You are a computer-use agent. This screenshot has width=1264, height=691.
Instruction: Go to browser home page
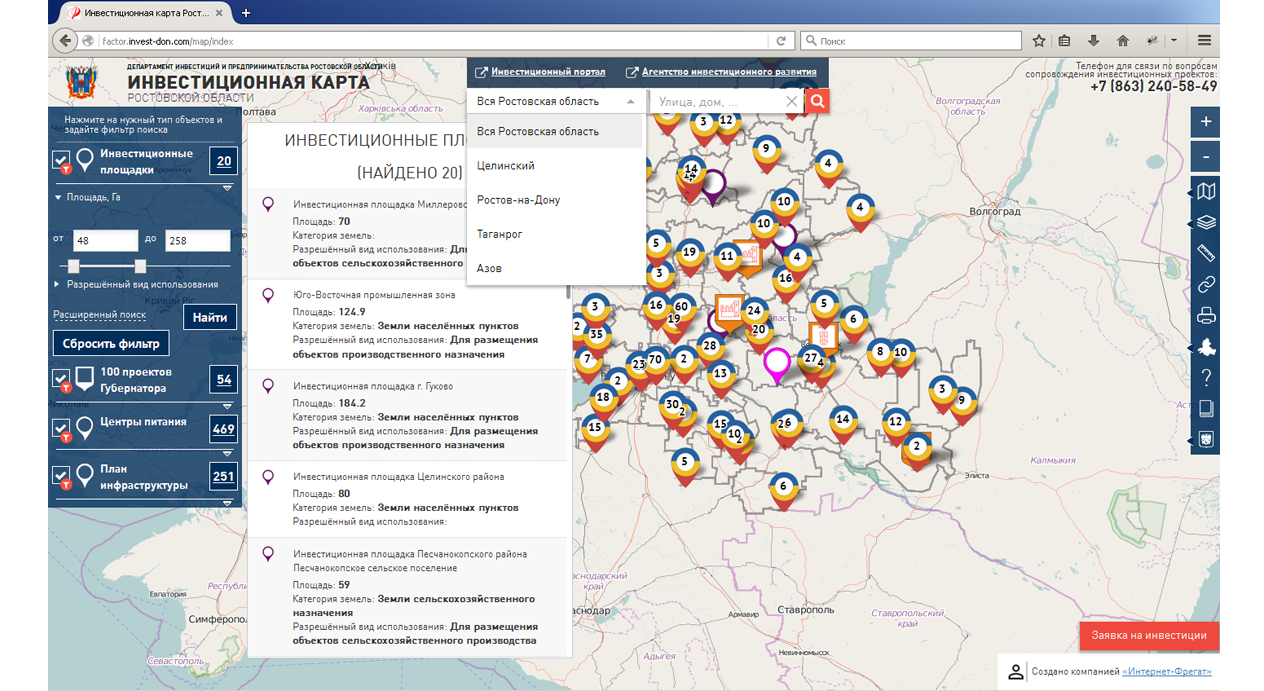tap(1123, 41)
